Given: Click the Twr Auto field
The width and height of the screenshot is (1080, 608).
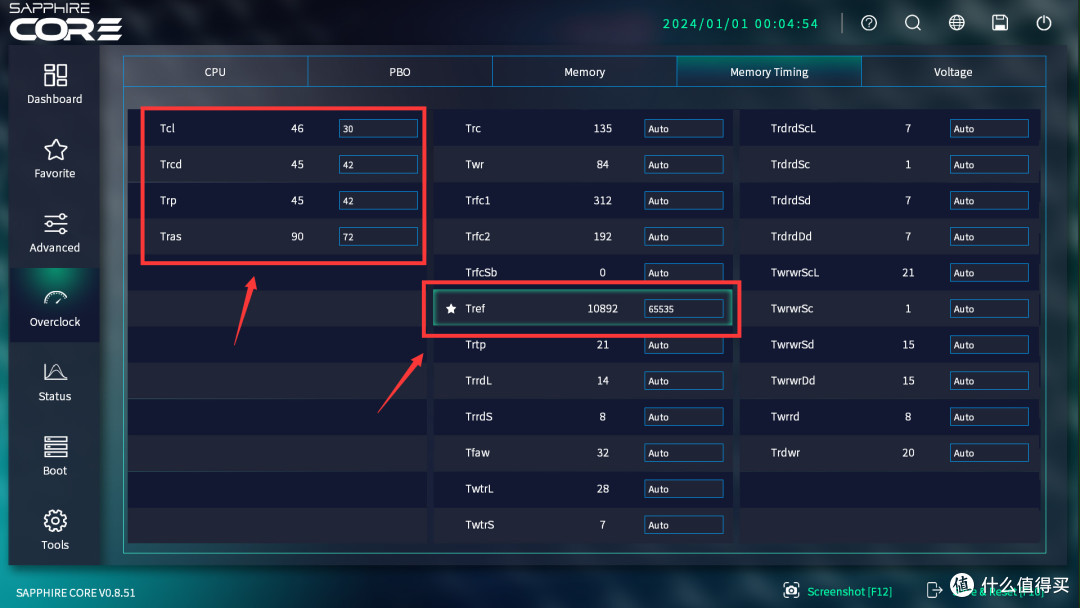Looking at the screenshot, I should click(684, 165).
